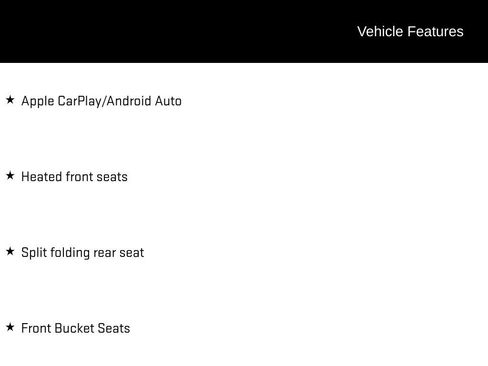Tap the star icon beside Split folding rear seat
488x366 pixels.
pyautogui.click(x=10, y=251)
